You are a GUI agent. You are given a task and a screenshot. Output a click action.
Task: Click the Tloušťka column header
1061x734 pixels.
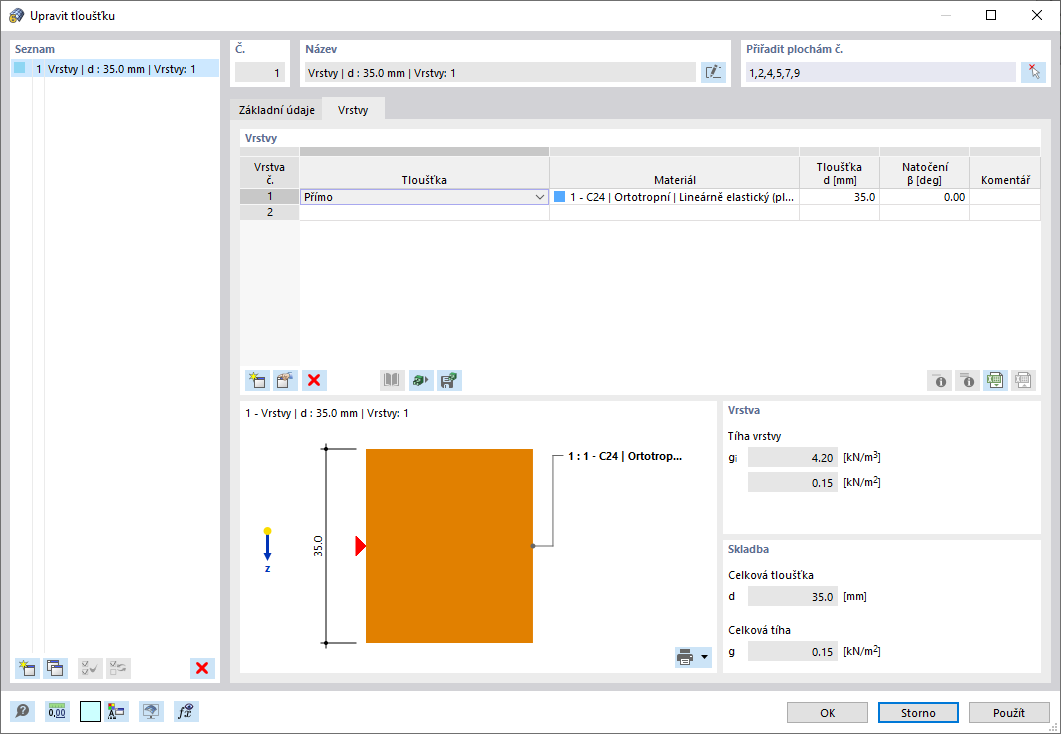(x=424, y=173)
